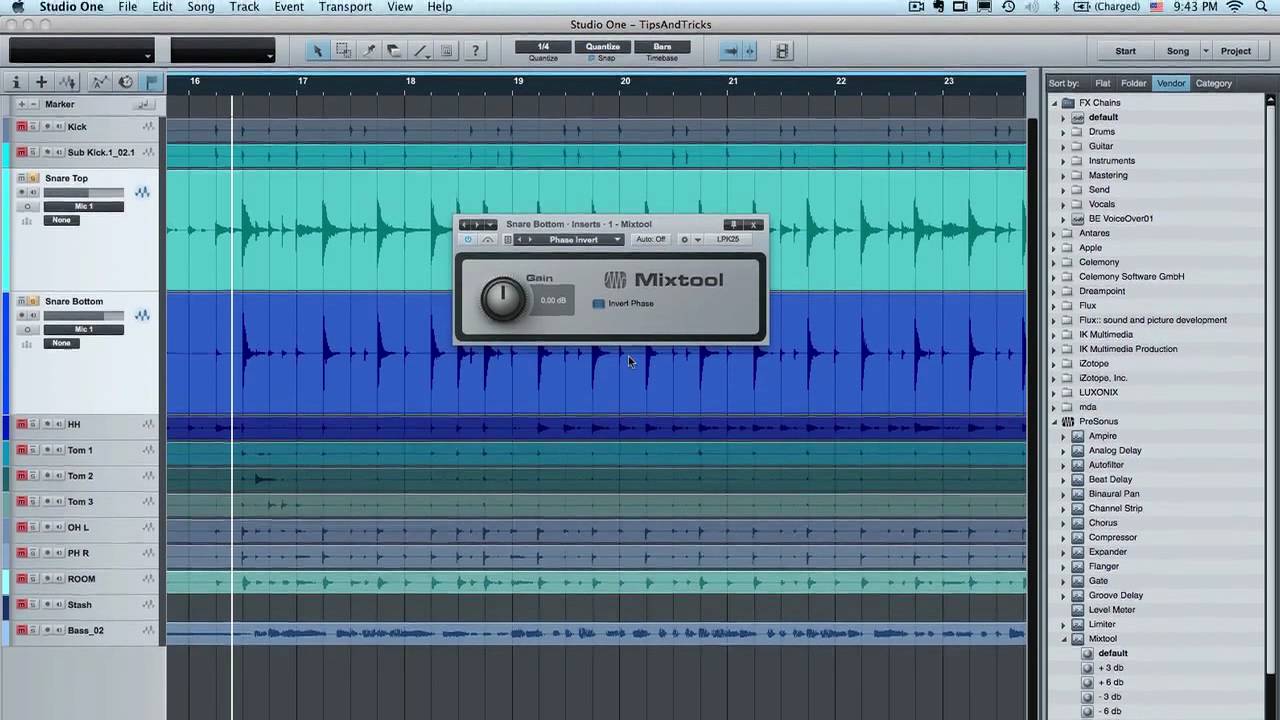Adjust the Mixtool Gain knob
Image resolution: width=1280 pixels, height=720 pixels.
click(x=502, y=298)
